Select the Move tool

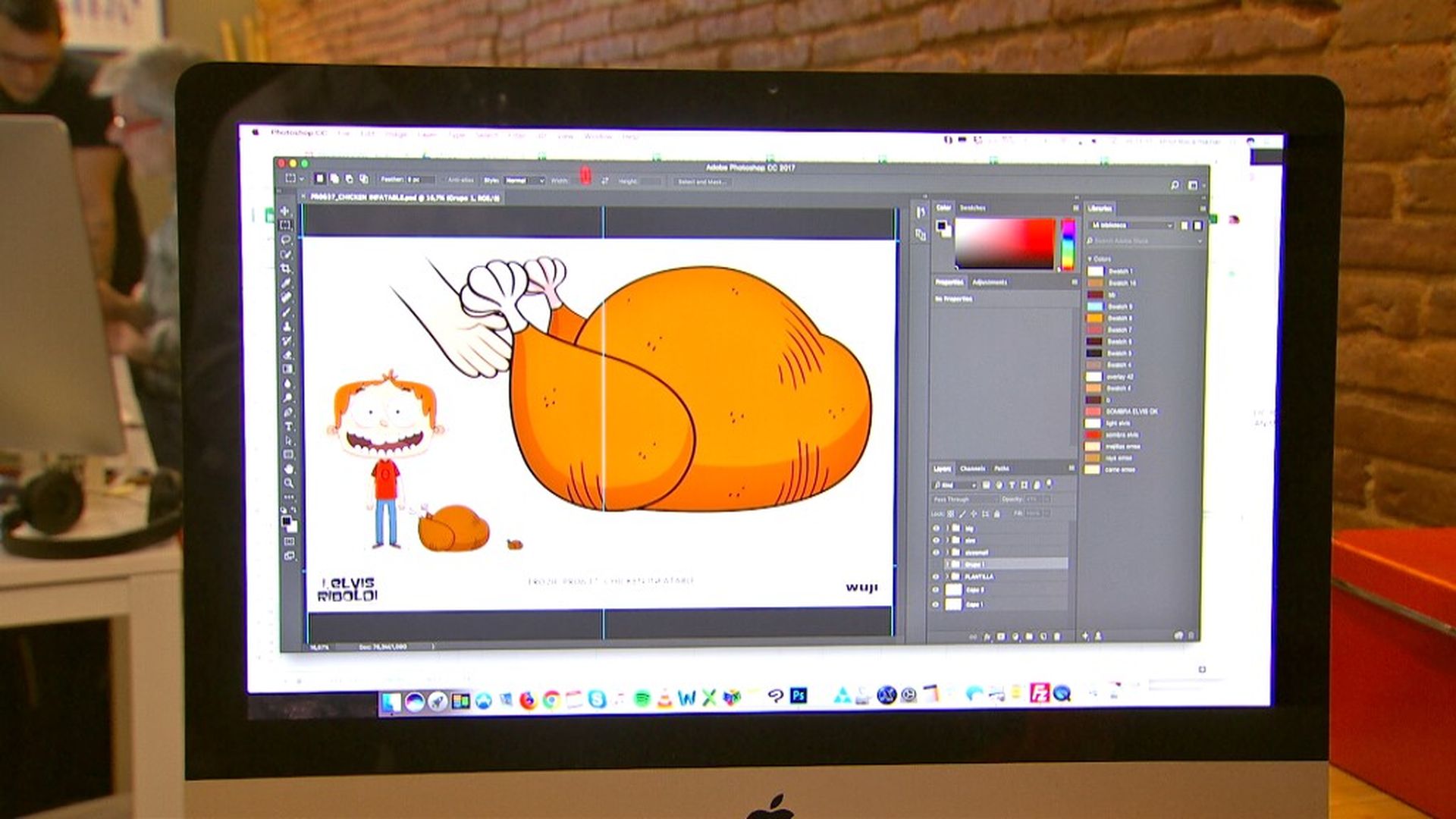(285, 211)
